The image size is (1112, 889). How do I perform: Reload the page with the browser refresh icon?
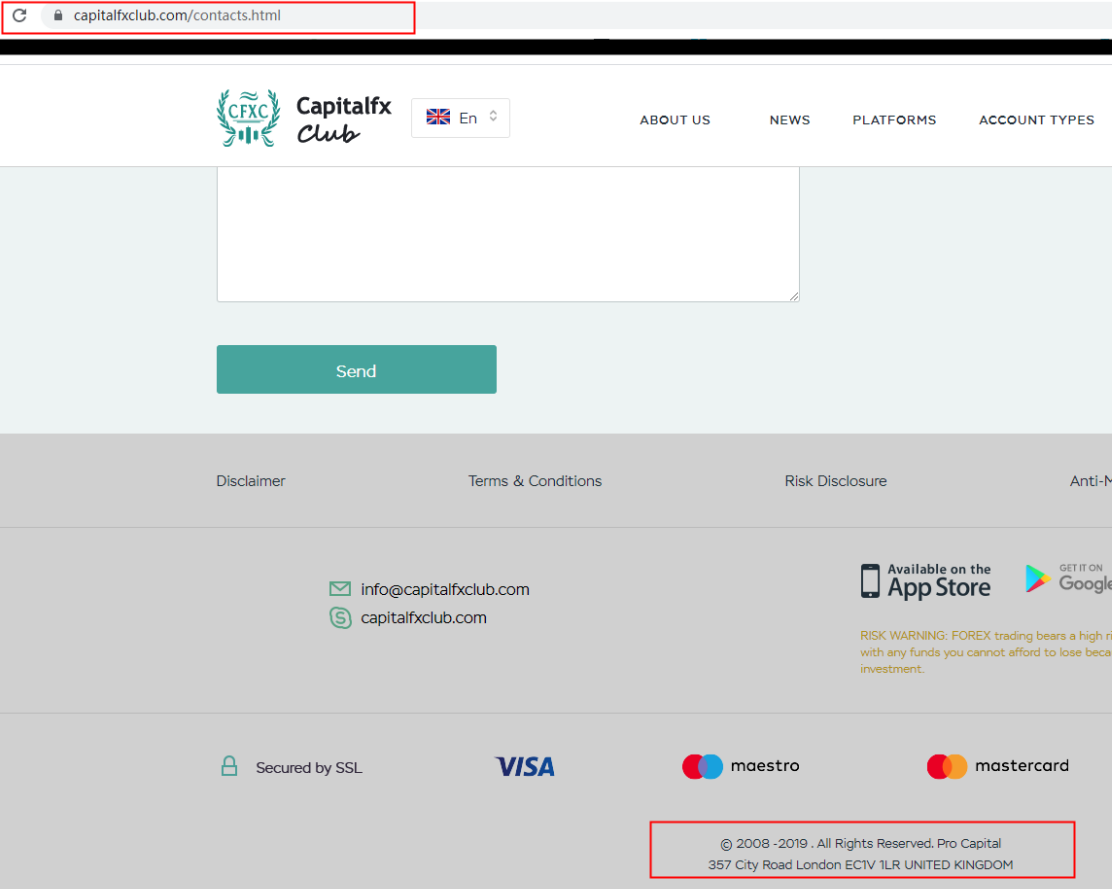pyautogui.click(x=20, y=15)
